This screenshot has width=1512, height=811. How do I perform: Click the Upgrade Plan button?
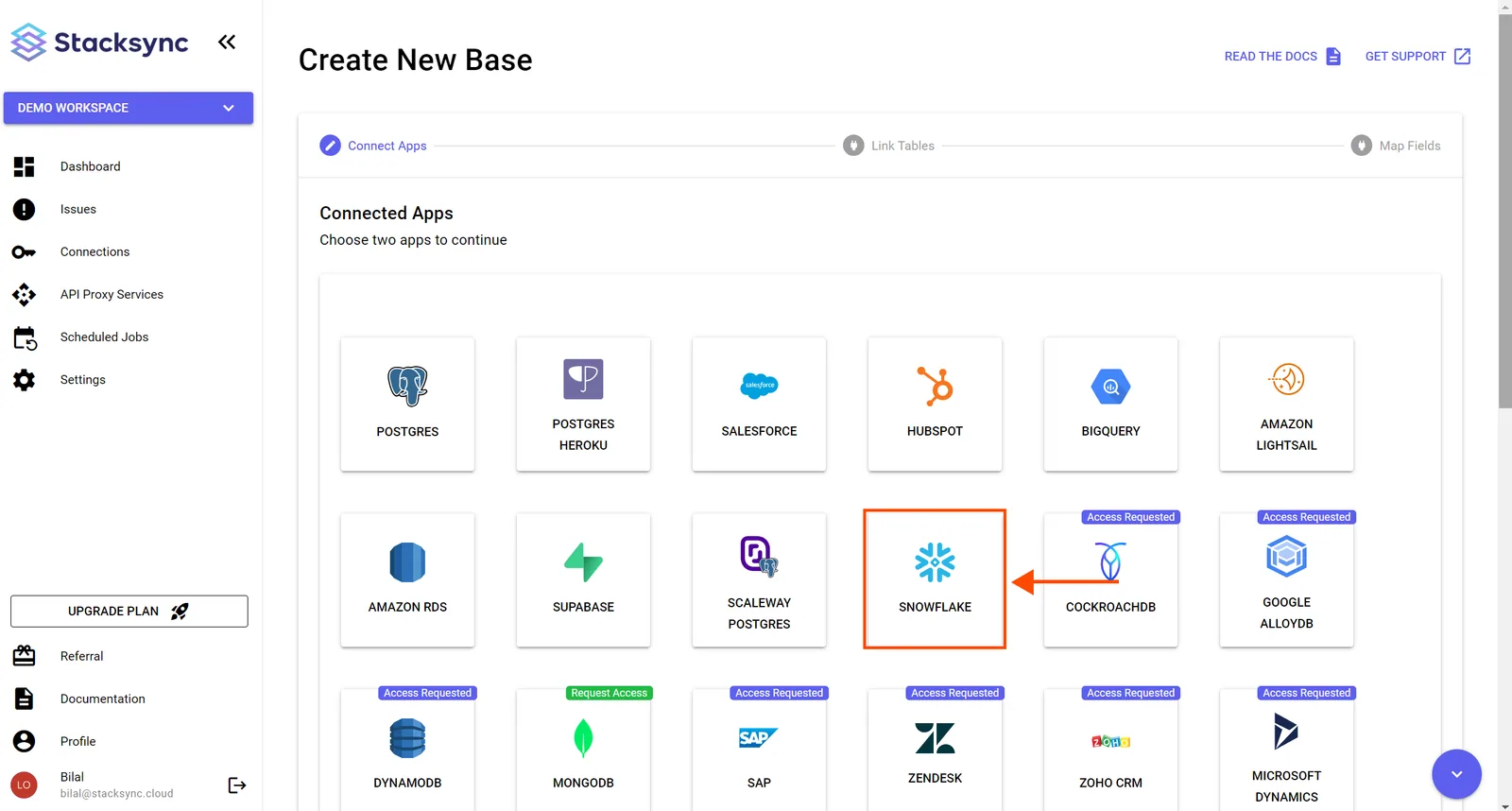point(129,612)
